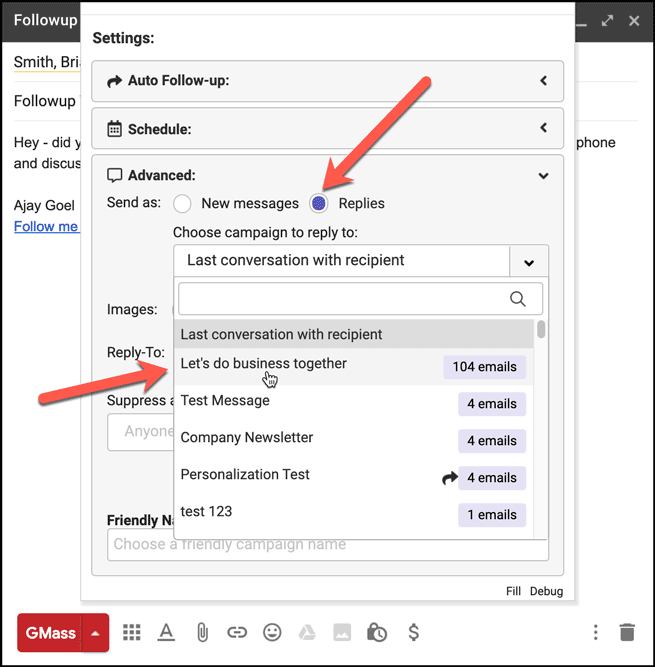This screenshot has width=655, height=667.
Task: Select the Replies radio button
Action: click(319, 204)
